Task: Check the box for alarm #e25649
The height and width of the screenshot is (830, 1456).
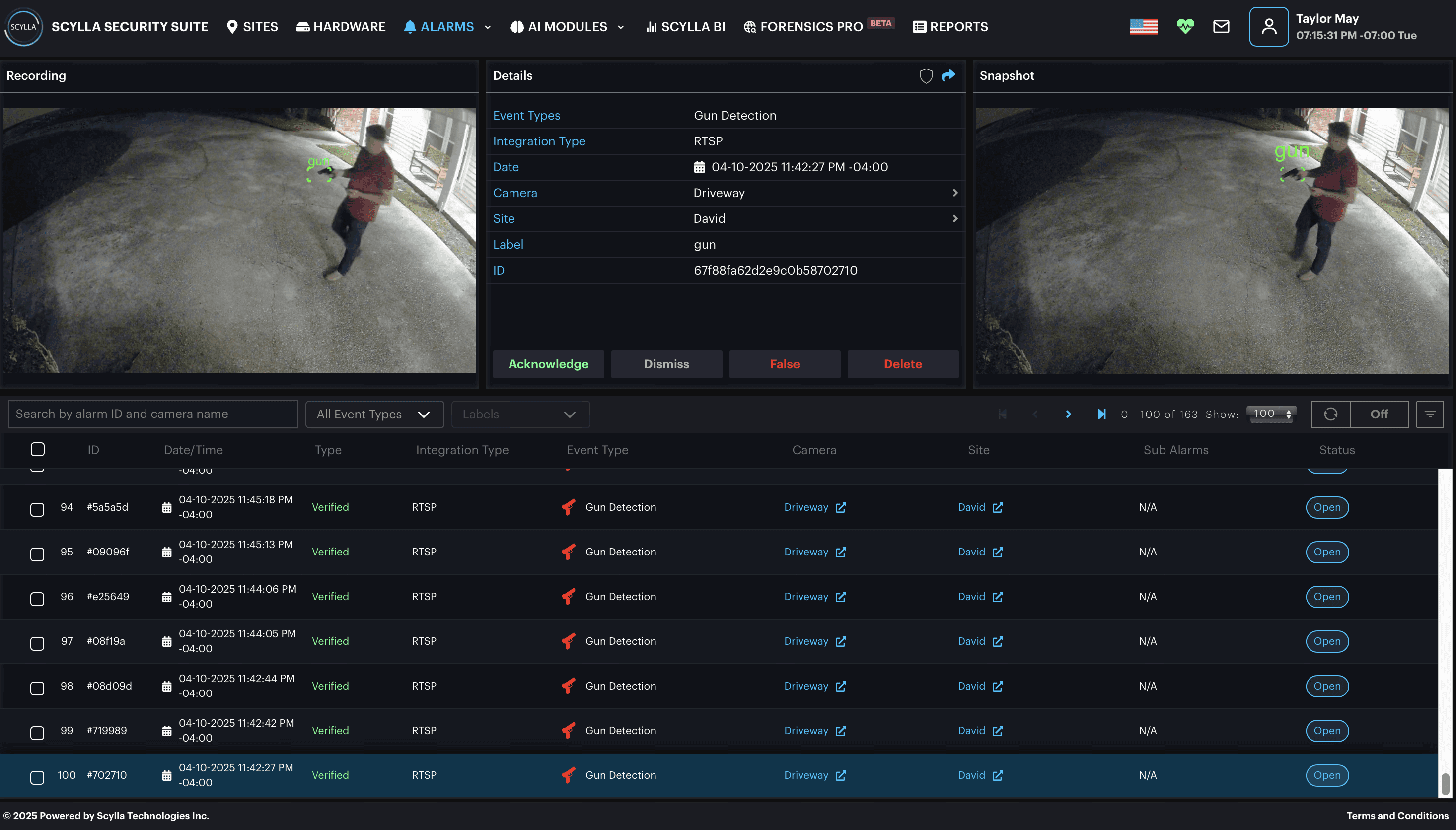Action: [37, 599]
